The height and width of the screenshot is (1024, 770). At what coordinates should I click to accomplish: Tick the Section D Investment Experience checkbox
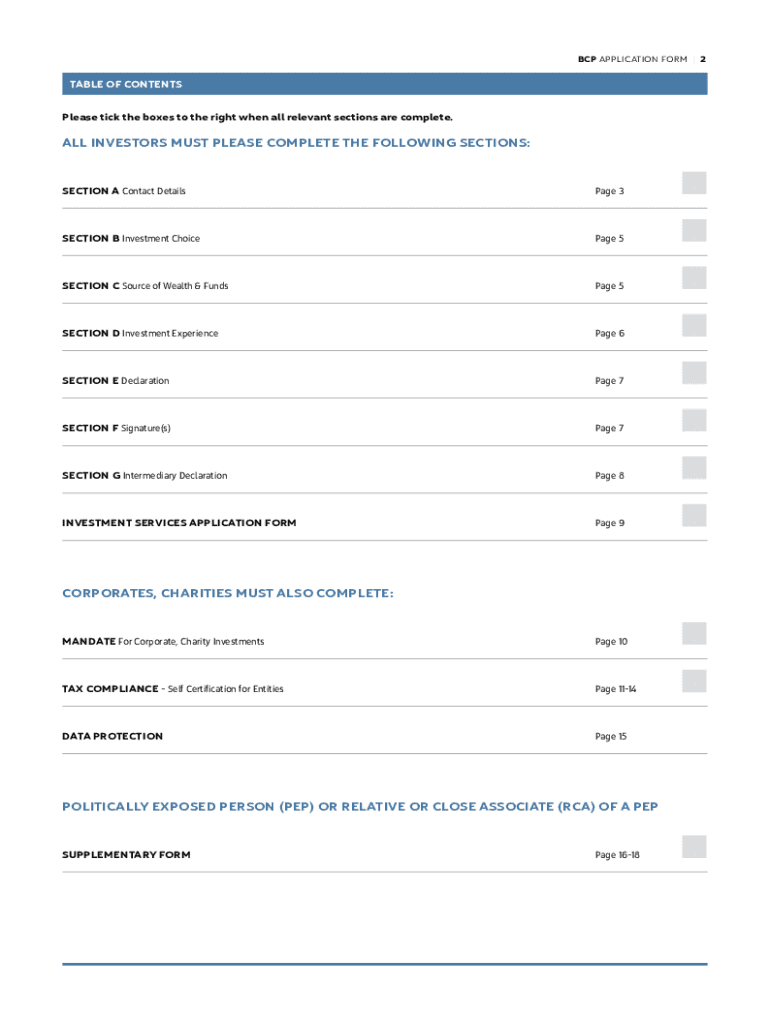point(694,325)
